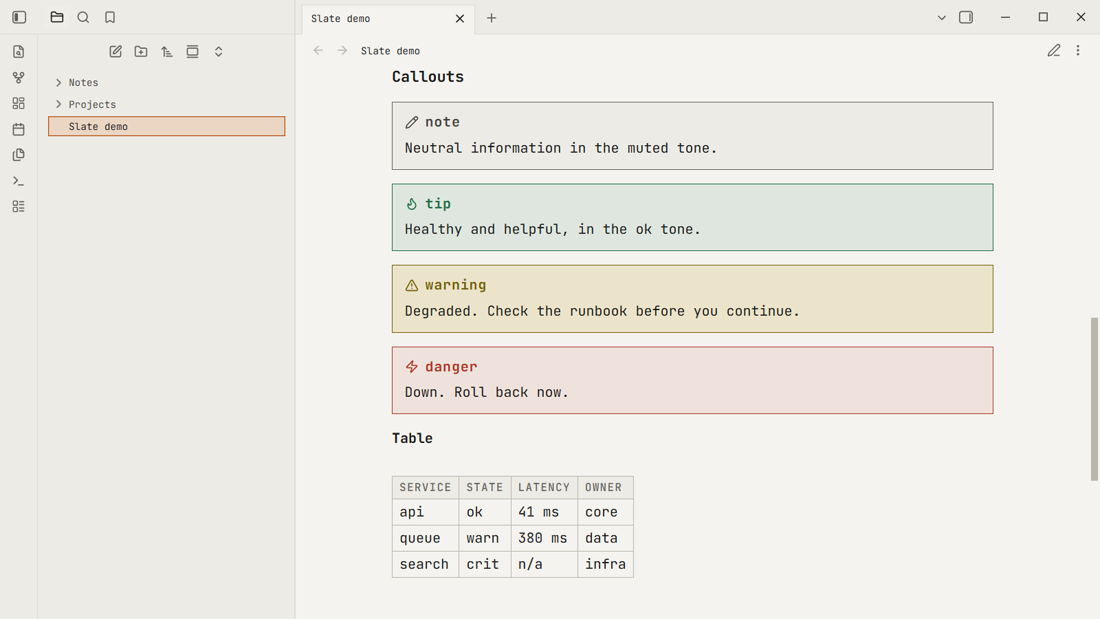
Task: Open graph view from the ribbon
Action: [19, 78]
